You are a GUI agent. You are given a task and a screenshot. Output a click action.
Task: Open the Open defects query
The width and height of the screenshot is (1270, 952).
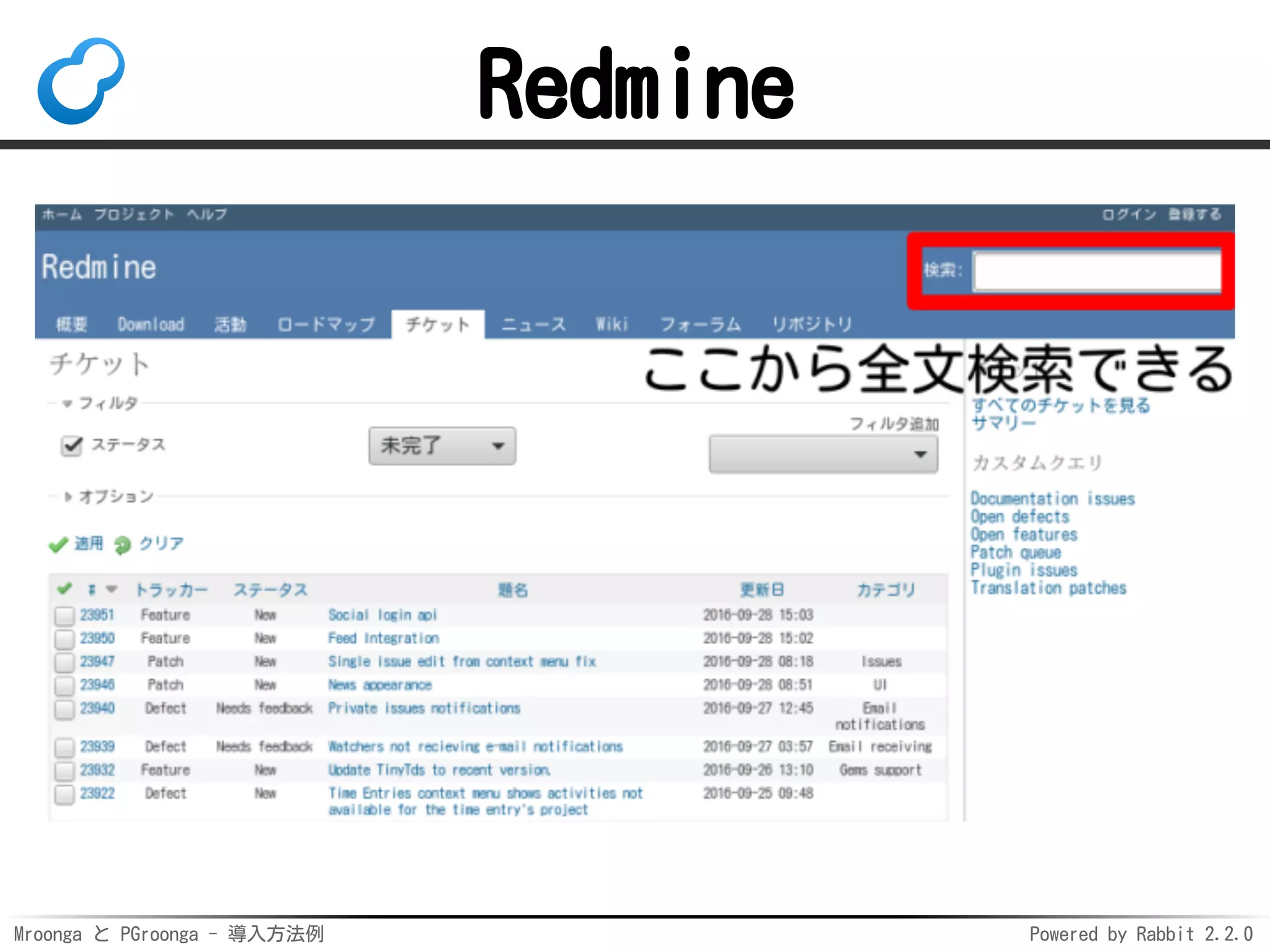point(1020,517)
